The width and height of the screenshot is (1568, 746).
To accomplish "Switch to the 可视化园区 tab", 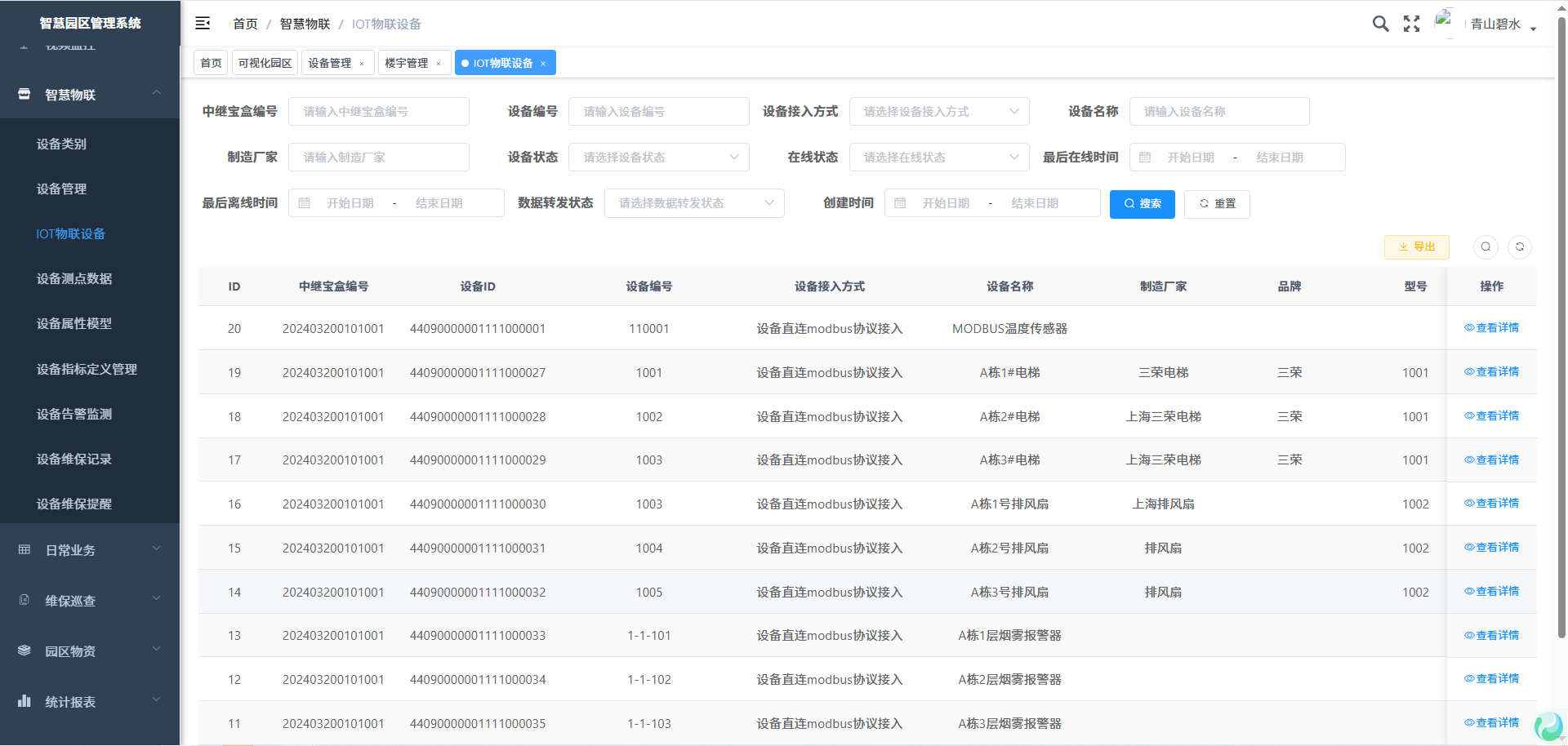I will (x=265, y=63).
